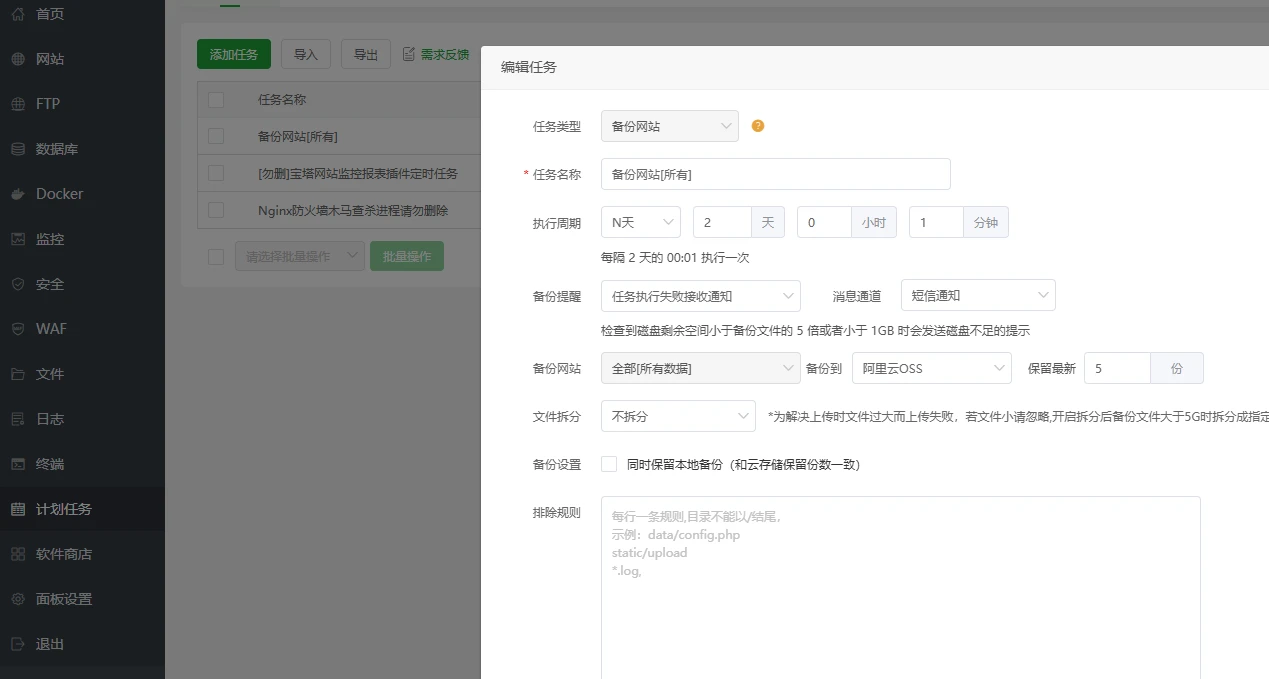This screenshot has height=679, width=1269.
Task: Click the 任务名称 text input field
Action: (775, 174)
